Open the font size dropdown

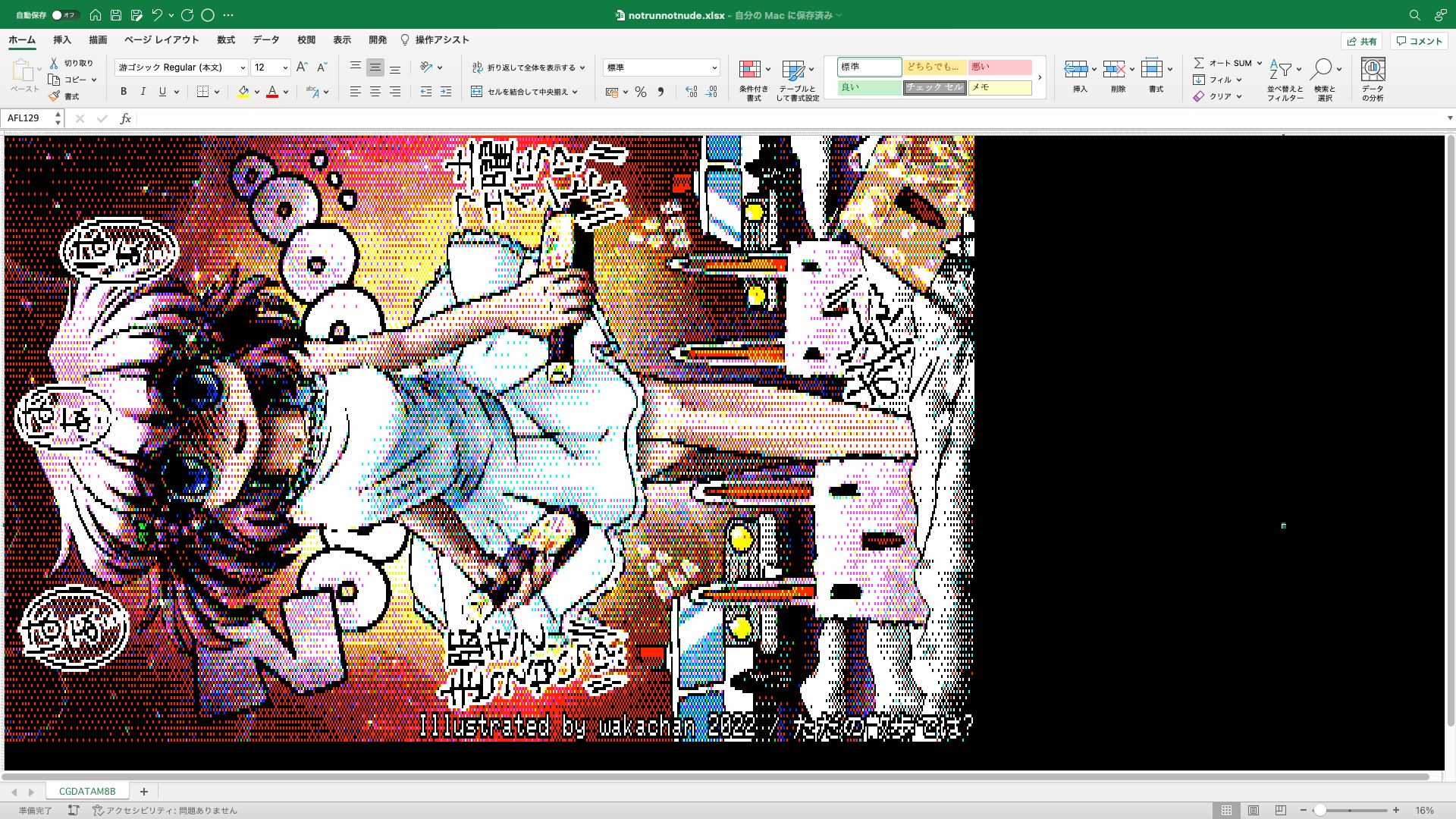tap(285, 67)
